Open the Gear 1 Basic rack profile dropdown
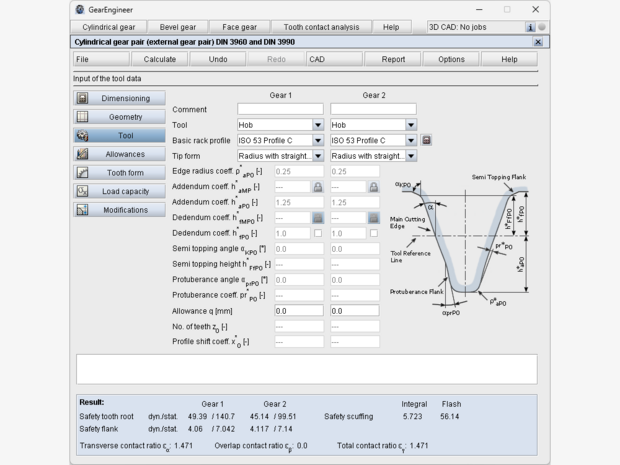Viewport: 620px width, 465px height. click(318, 141)
